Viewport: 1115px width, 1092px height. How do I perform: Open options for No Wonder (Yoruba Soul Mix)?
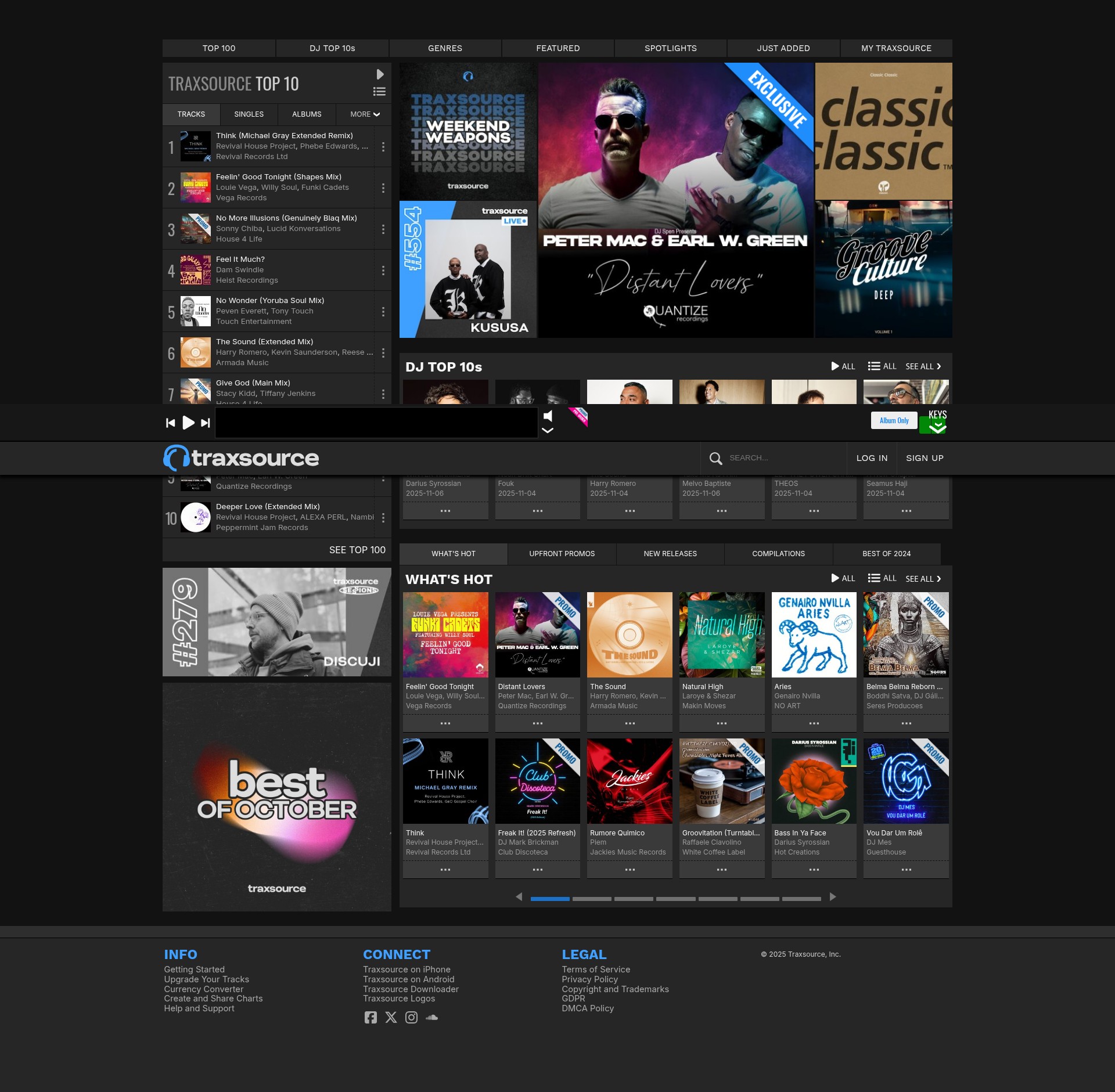pyautogui.click(x=383, y=312)
